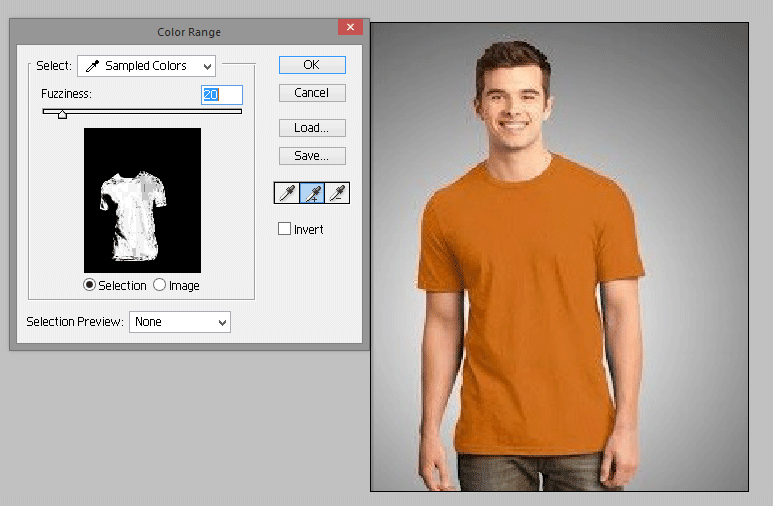Click the Save... button
Image resolution: width=773 pixels, height=506 pixels.
311,156
